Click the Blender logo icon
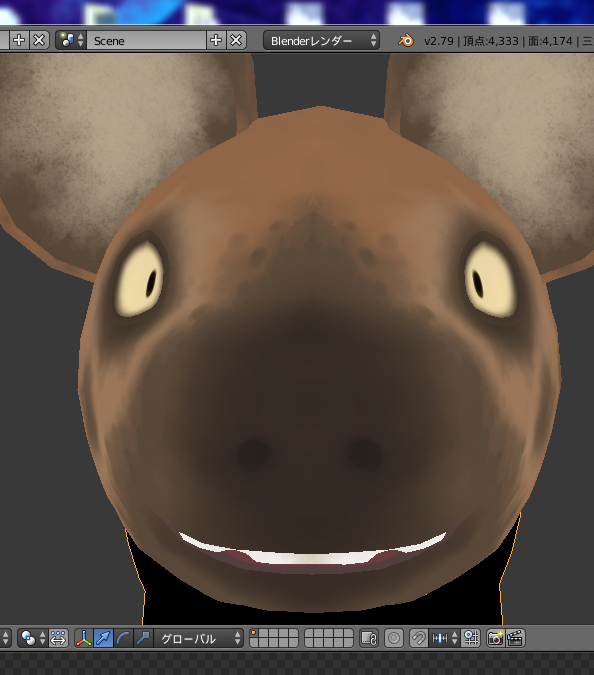 pos(405,40)
